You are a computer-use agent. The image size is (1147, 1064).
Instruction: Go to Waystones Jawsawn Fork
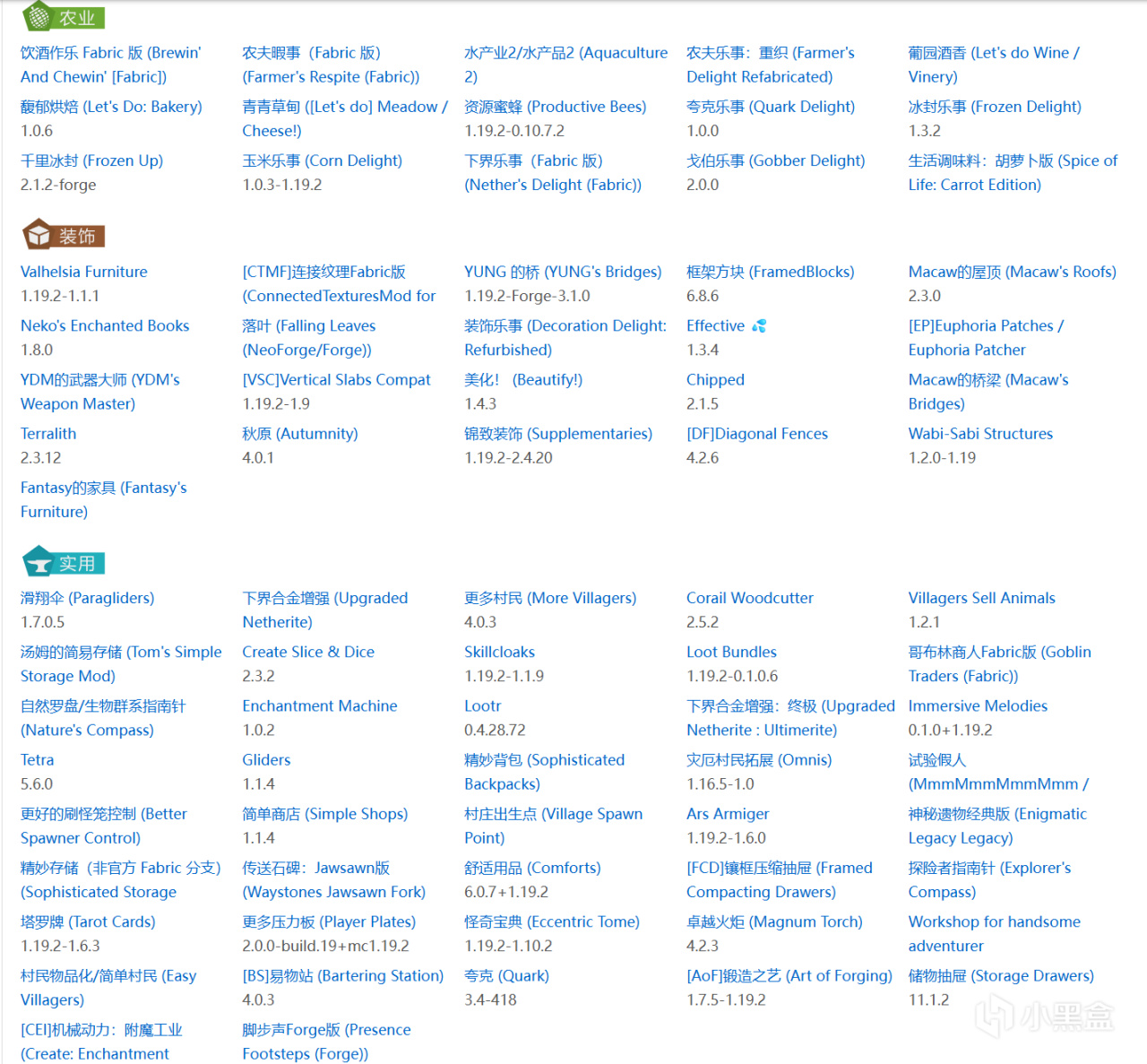coord(334,879)
